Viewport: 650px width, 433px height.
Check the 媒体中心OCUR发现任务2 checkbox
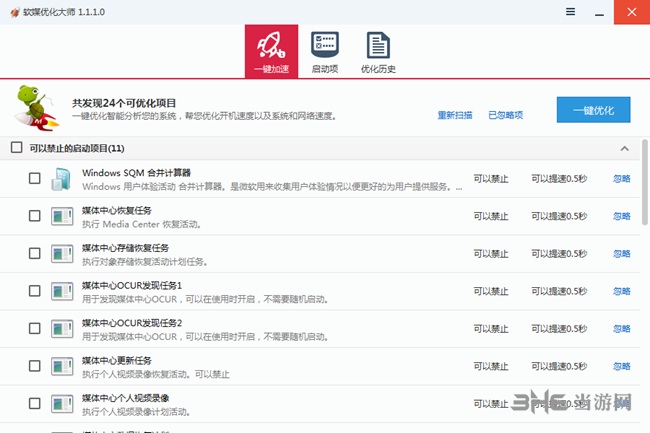[x=35, y=329]
